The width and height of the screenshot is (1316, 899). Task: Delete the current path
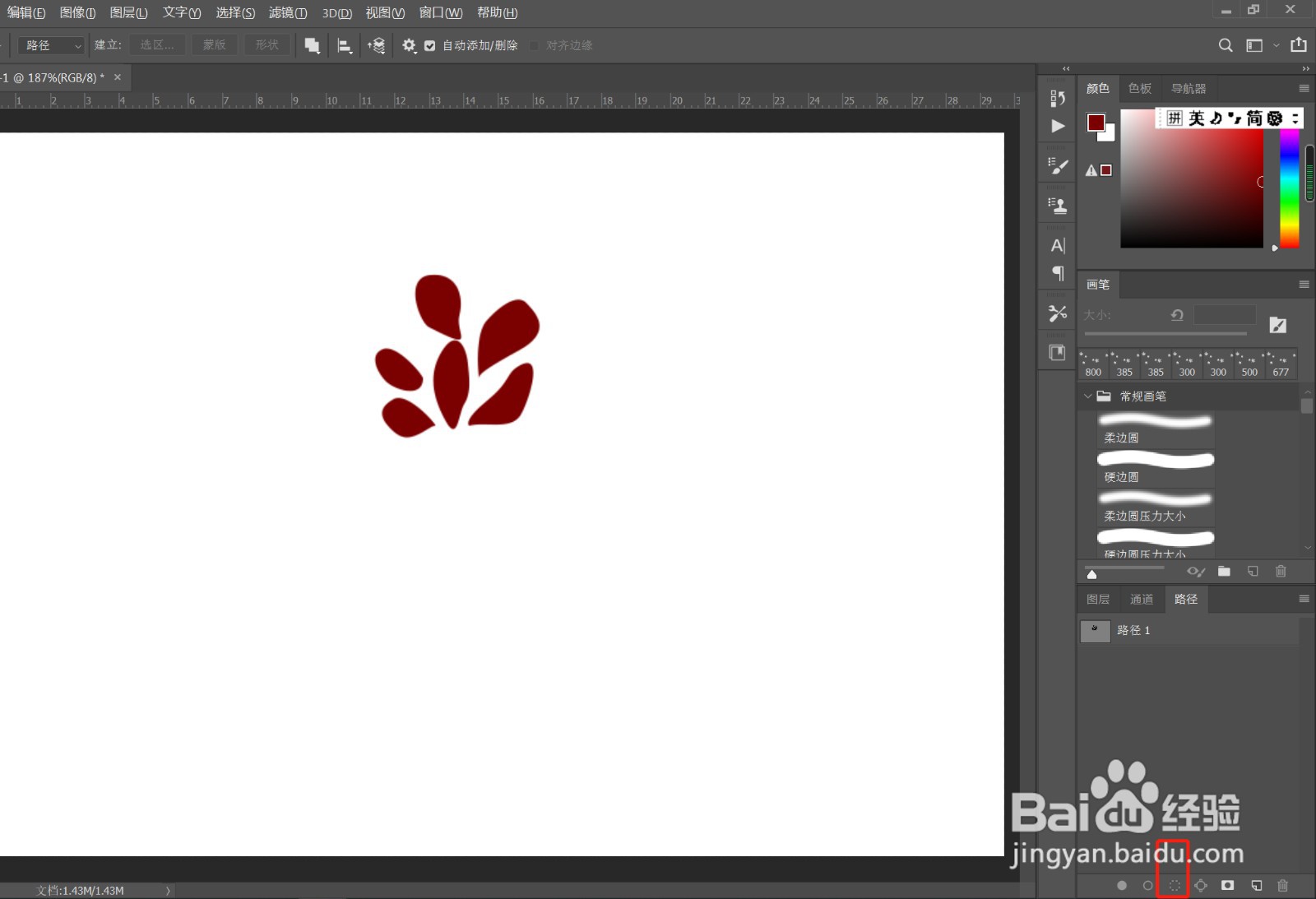[1282, 886]
